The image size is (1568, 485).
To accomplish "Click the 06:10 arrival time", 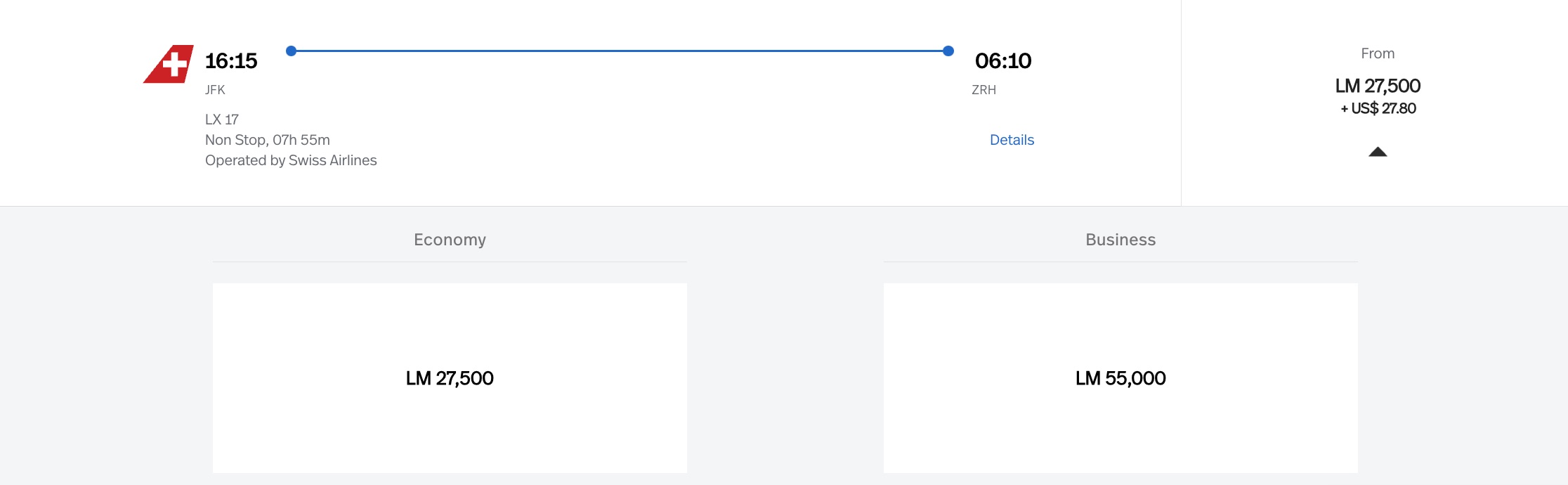I will (x=1003, y=61).
